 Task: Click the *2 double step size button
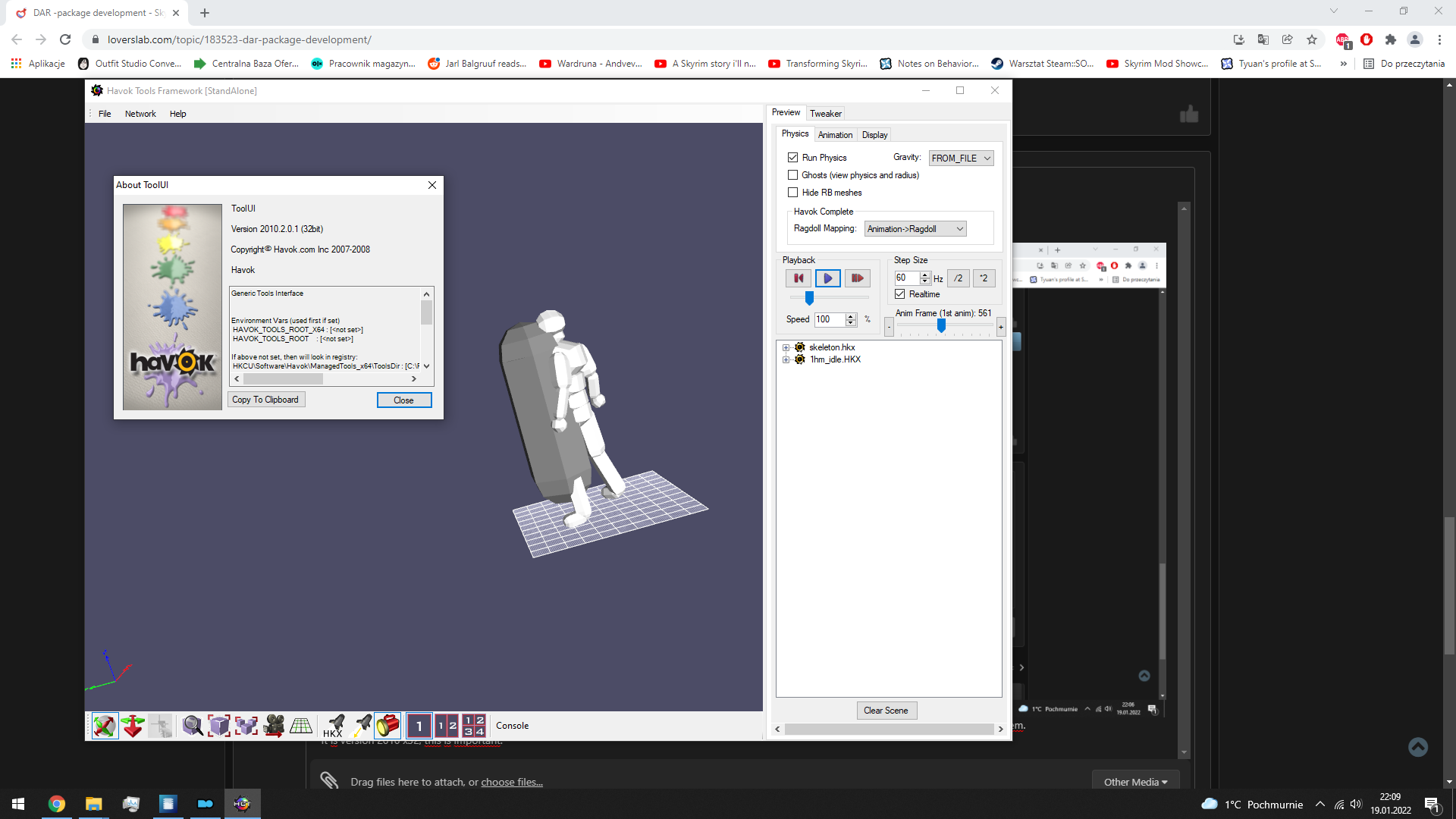pyautogui.click(x=984, y=278)
